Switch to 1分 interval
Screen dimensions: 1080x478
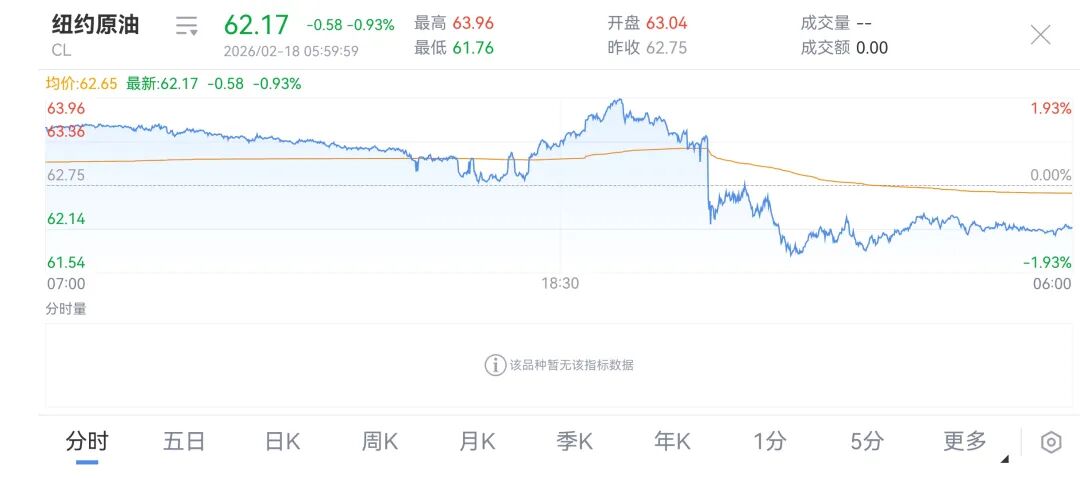770,441
